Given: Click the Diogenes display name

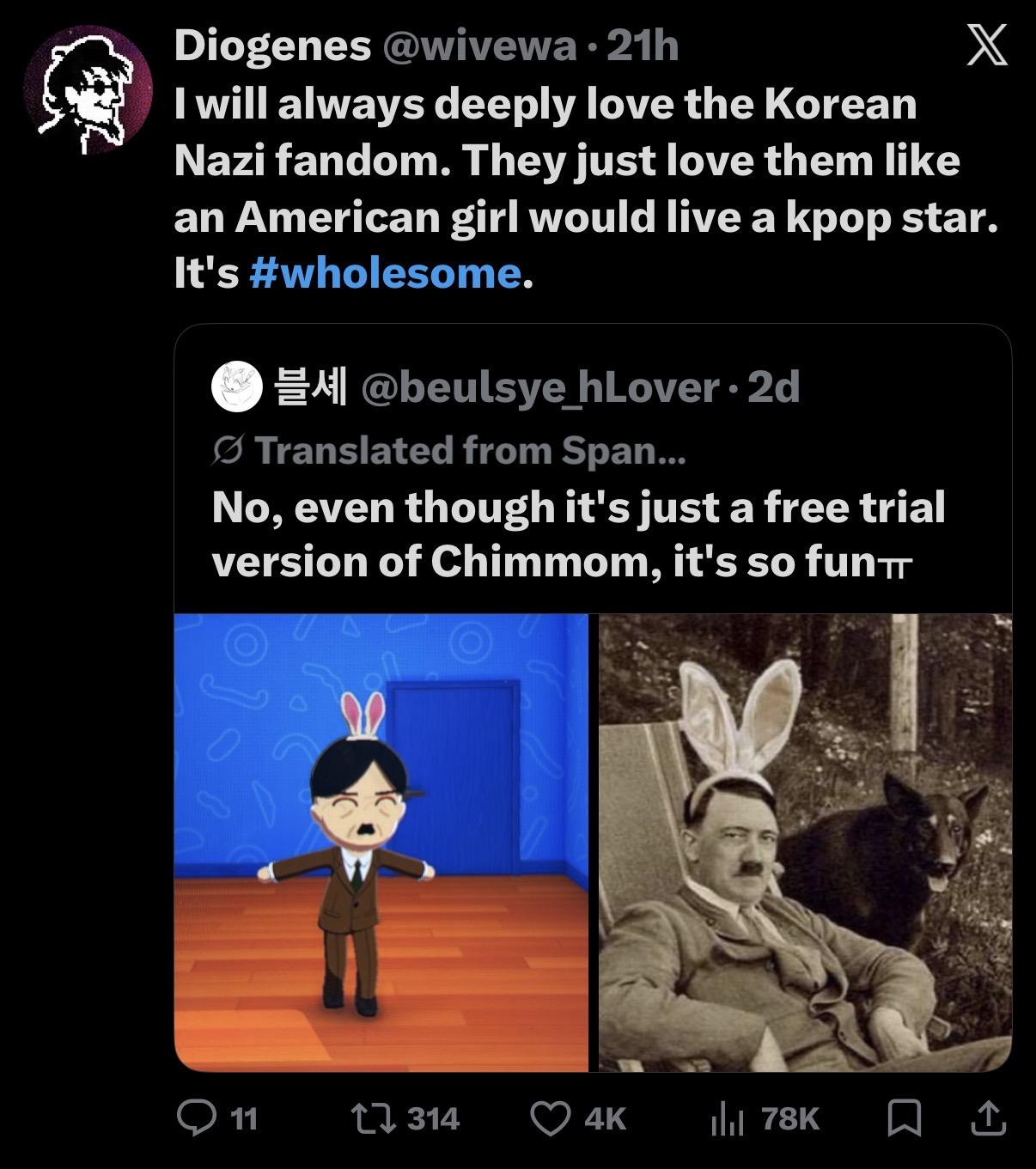Looking at the screenshot, I should [272, 46].
